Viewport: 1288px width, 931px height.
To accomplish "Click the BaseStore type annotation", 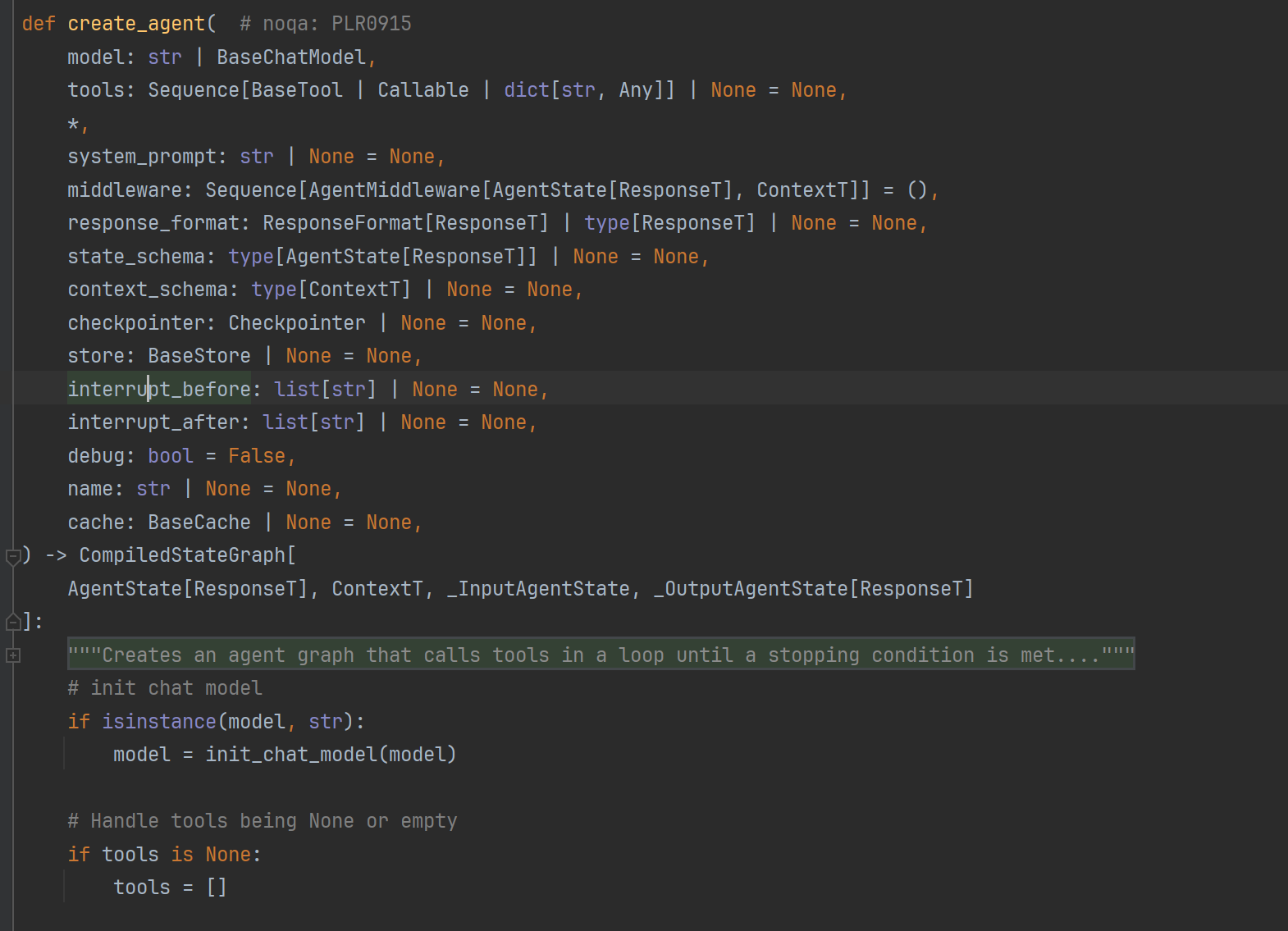I will [x=199, y=356].
